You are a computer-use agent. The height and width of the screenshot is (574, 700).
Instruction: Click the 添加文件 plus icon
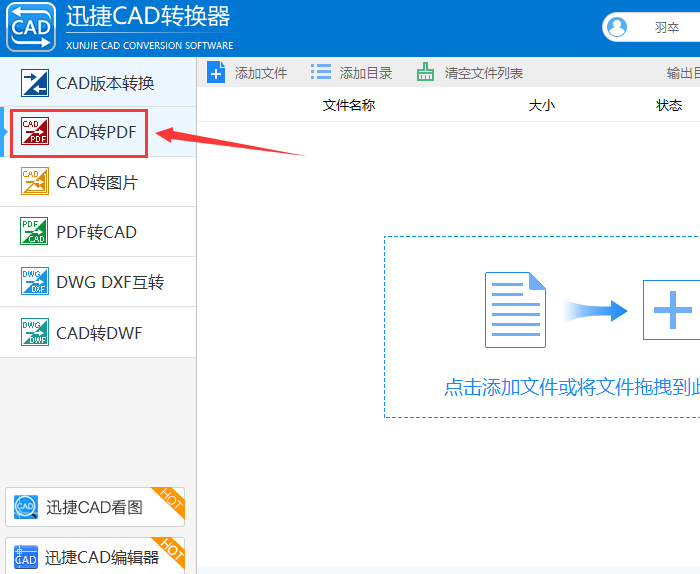pos(216,72)
